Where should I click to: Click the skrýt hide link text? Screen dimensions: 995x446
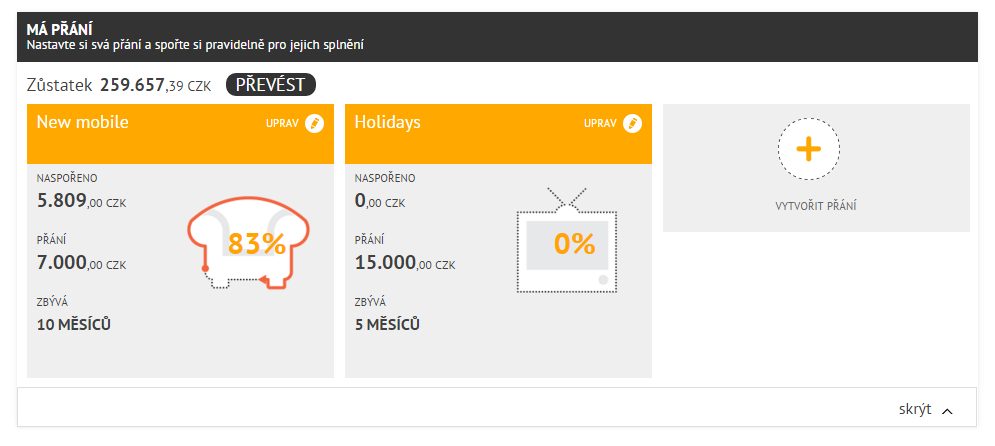coord(915,409)
